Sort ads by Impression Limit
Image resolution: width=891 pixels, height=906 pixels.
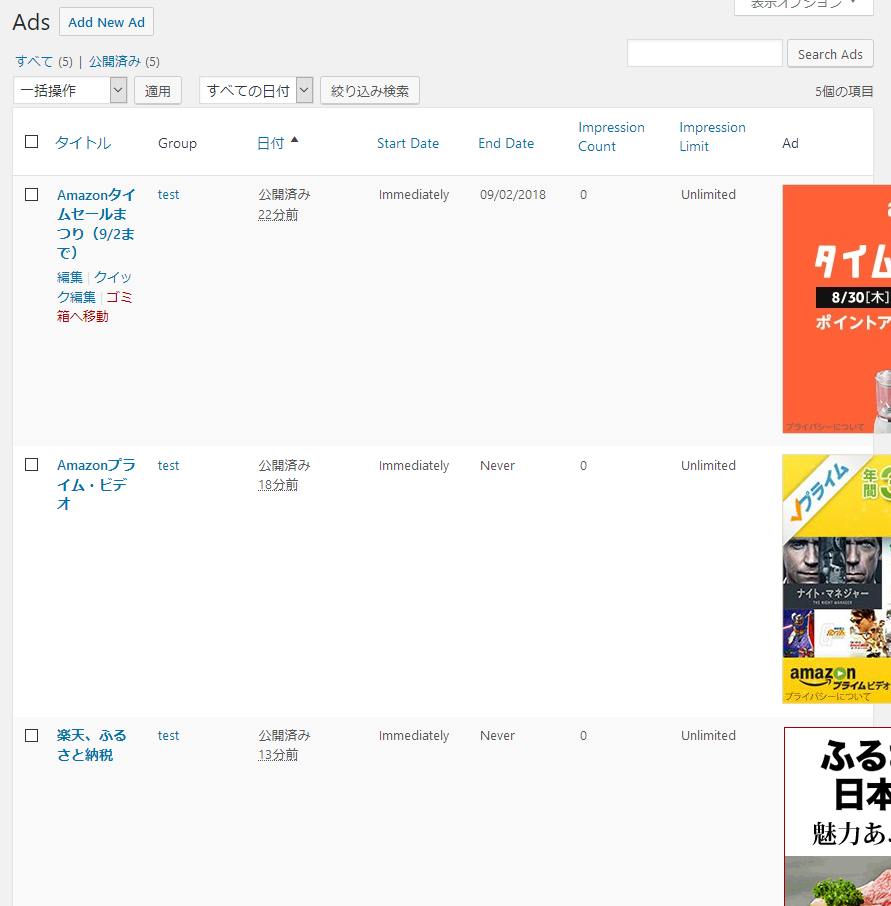coord(712,136)
